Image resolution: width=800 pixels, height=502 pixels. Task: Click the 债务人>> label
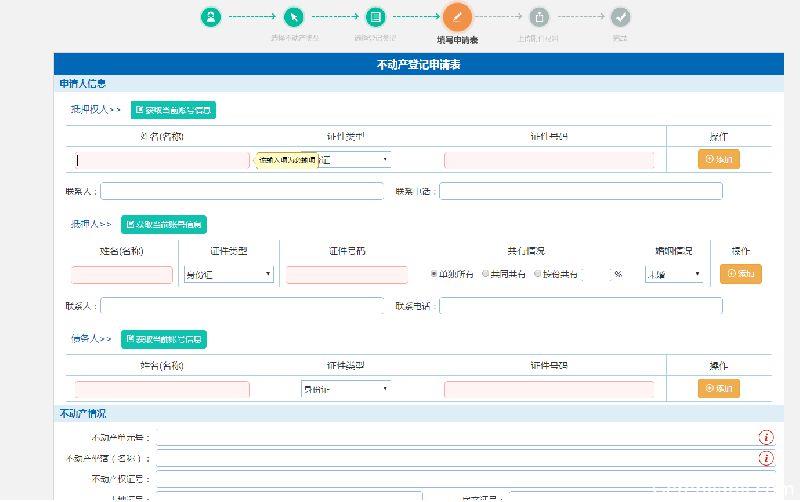pos(91,338)
